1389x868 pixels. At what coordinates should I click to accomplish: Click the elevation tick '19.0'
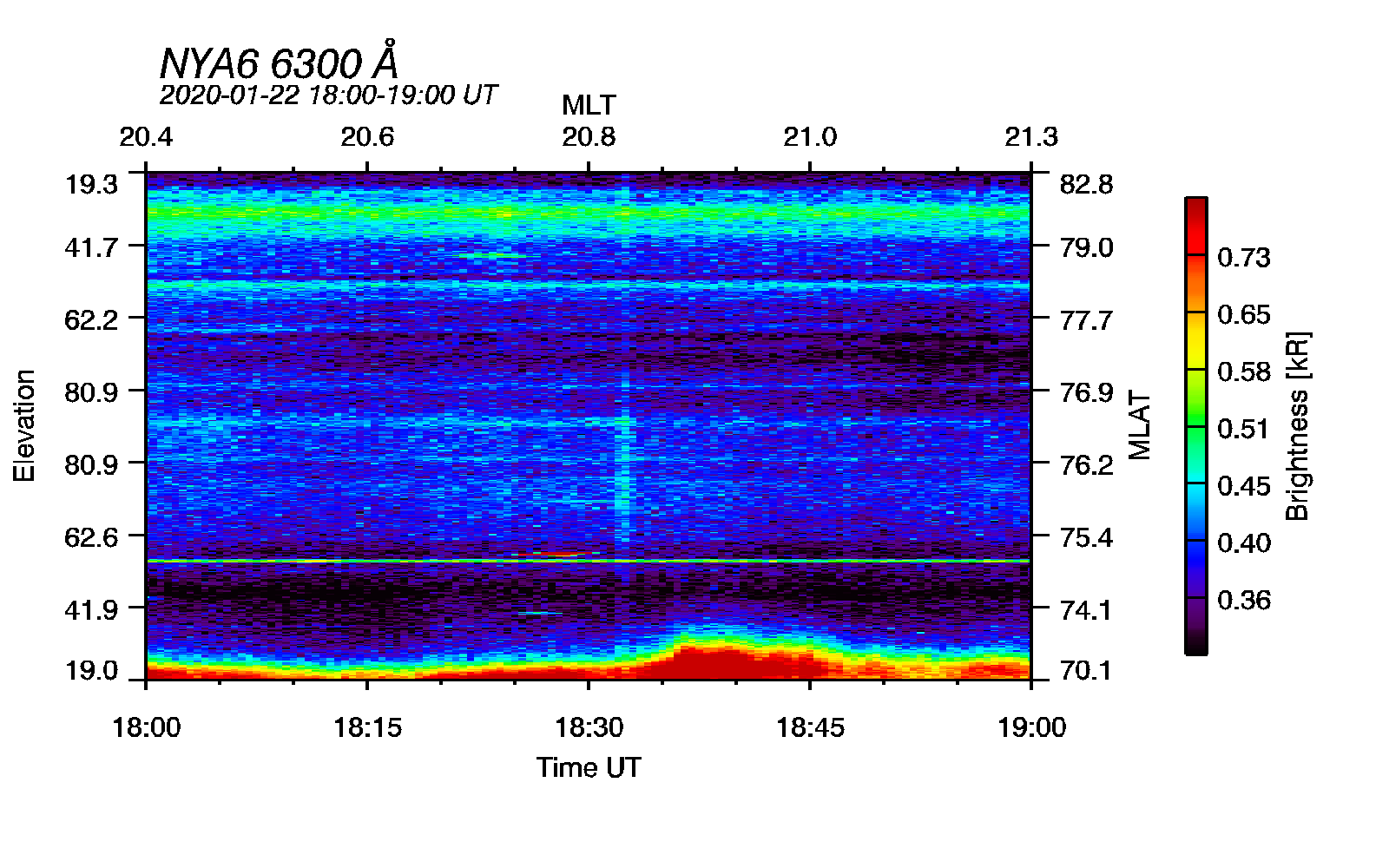[91, 670]
